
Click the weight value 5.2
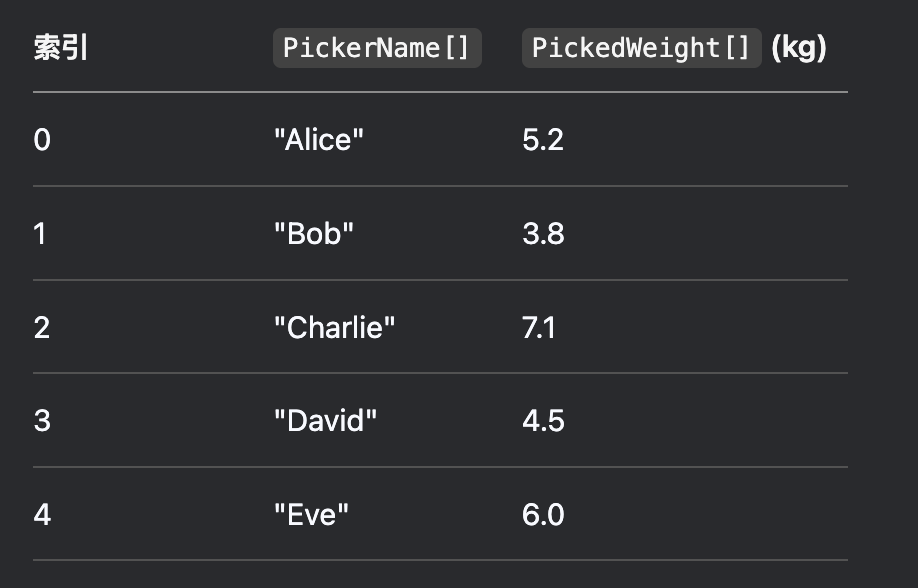tap(543, 140)
